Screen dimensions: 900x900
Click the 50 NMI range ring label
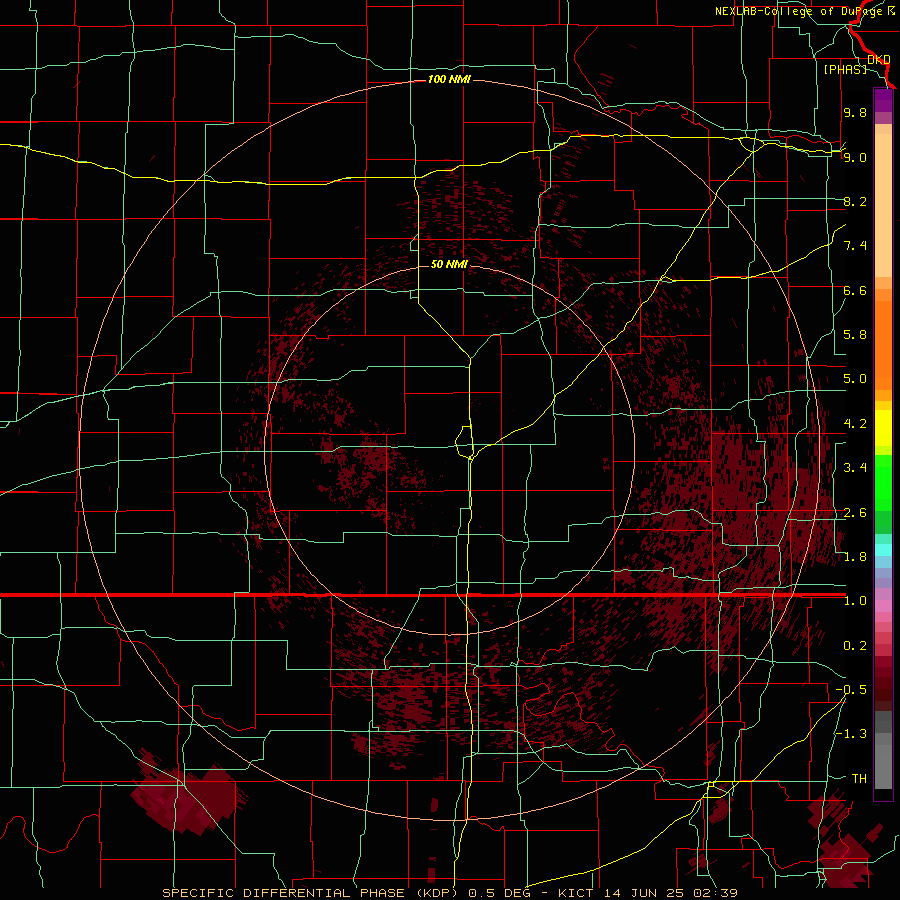click(449, 264)
